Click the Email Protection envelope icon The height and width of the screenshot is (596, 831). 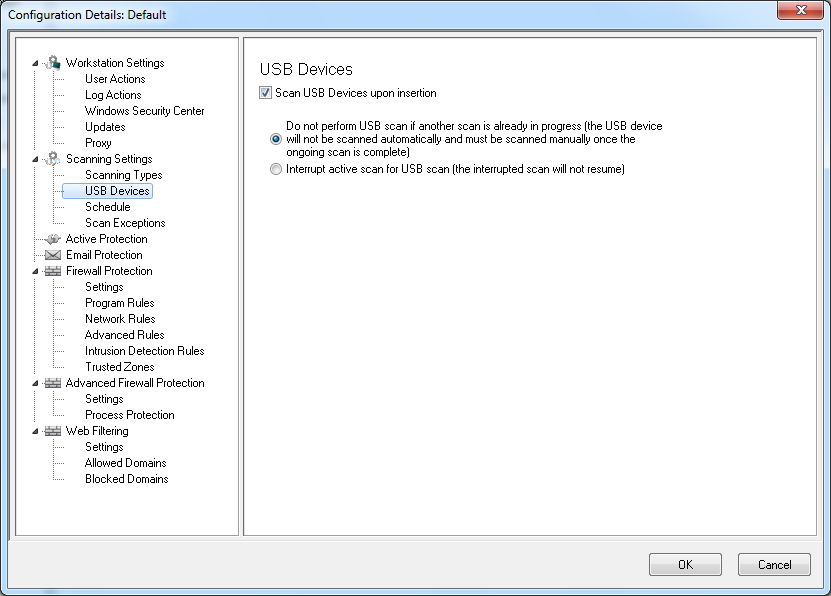(x=53, y=255)
